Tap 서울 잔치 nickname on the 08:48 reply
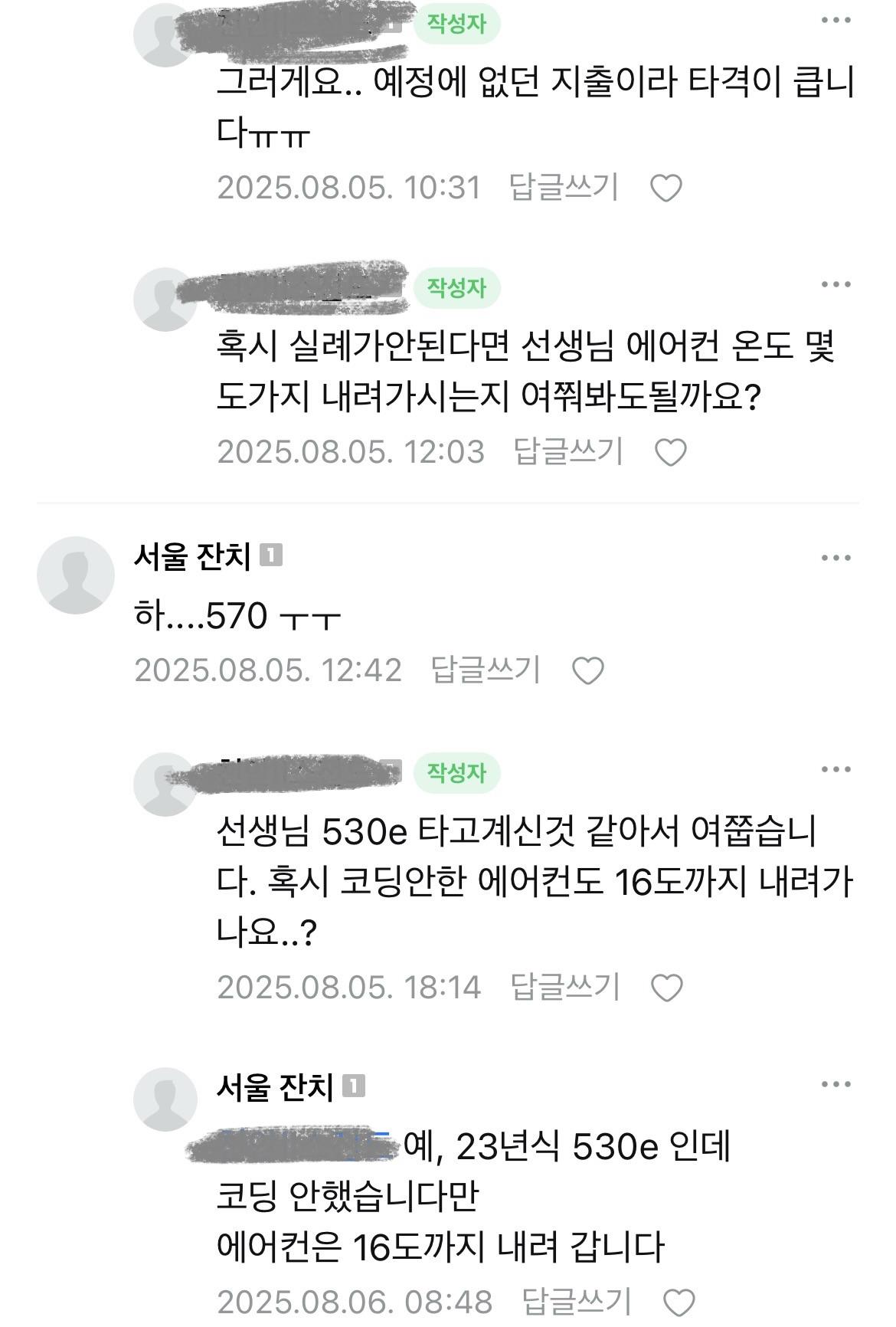The width and height of the screenshot is (896, 1327). coord(275,1087)
